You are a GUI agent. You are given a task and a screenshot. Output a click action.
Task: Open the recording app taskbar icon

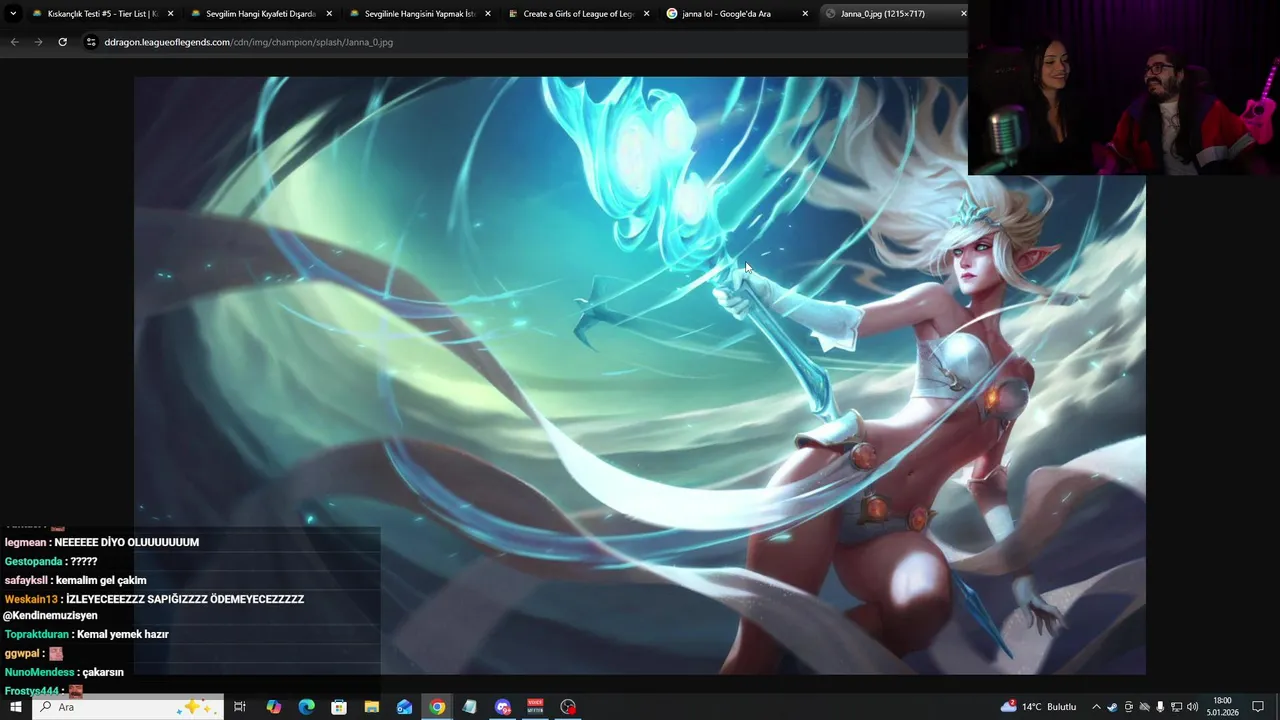point(568,707)
